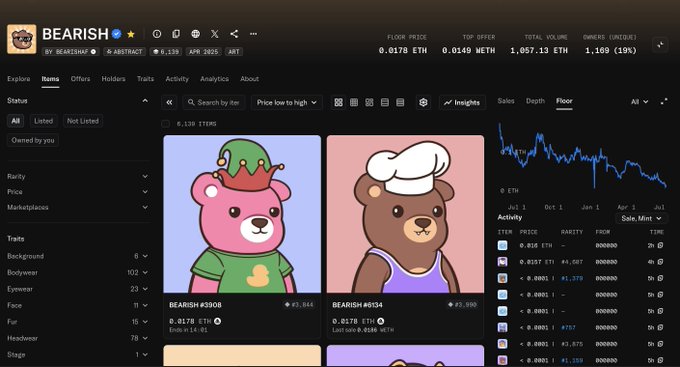Open the three-dot more options menu
This screenshot has width=680, height=367.
point(253,34)
